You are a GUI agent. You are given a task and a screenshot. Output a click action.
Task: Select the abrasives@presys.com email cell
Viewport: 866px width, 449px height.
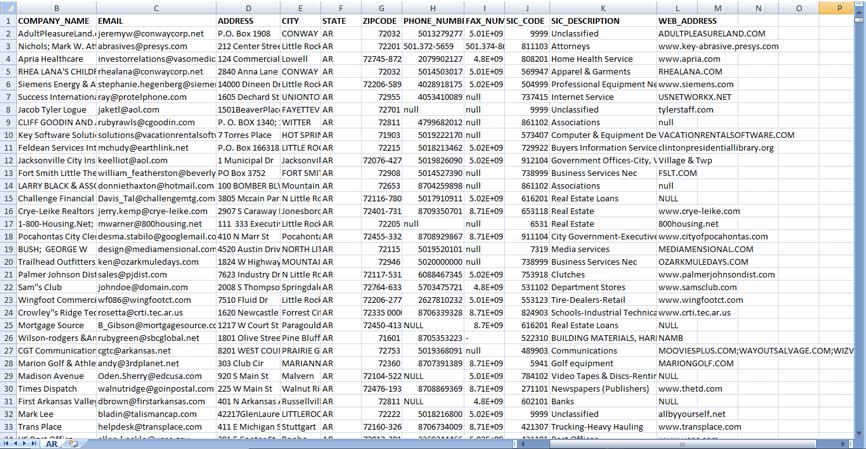[x=156, y=46]
